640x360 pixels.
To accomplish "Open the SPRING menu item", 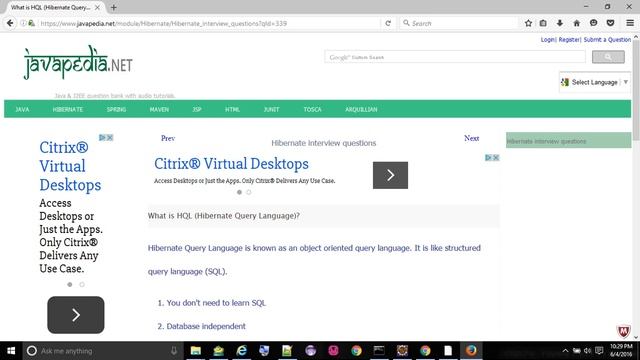I will tap(116, 109).
